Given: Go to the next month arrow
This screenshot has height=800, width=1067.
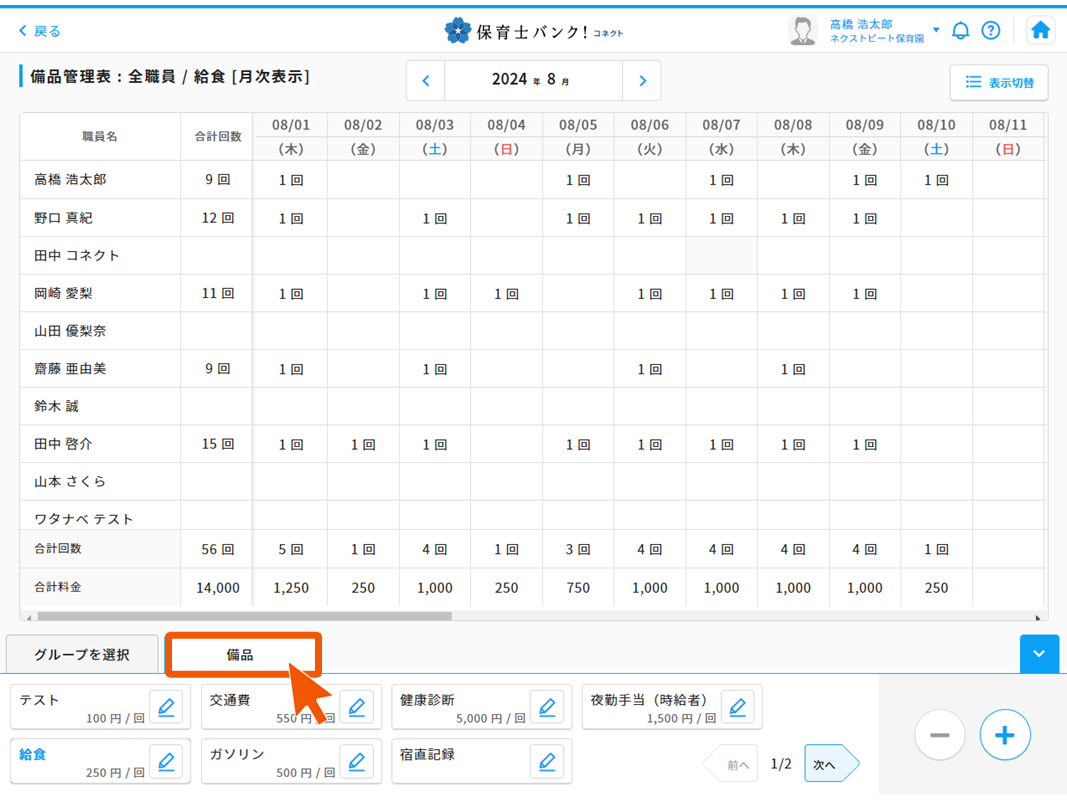Looking at the screenshot, I should point(642,81).
